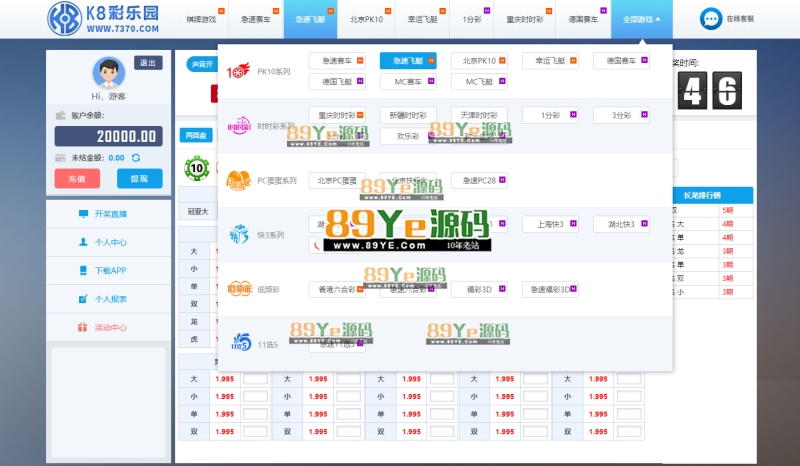Pick 德国赛车 in the PK10系列 panel row
The image size is (800, 466).
coord(621,61)
